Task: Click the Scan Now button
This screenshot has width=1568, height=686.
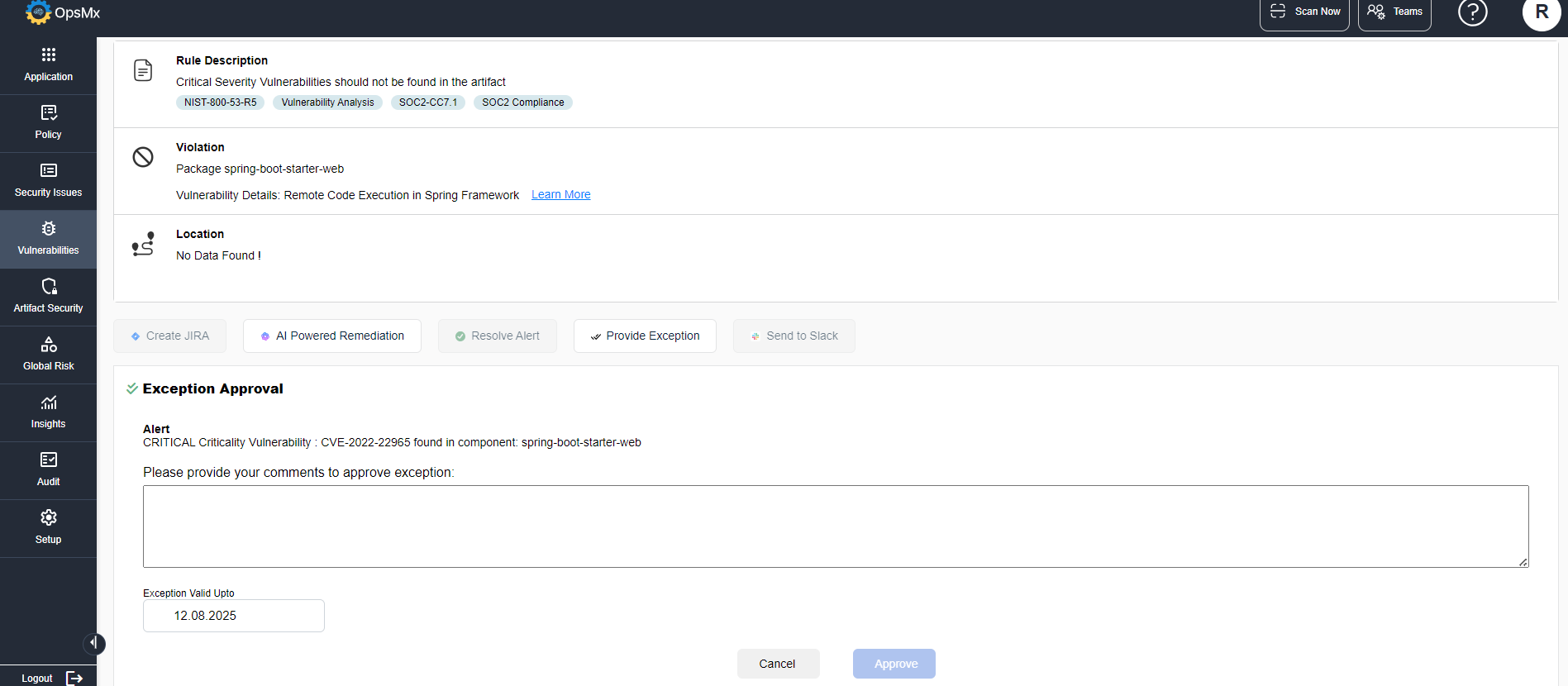Action: click(x=1304, y=12)
